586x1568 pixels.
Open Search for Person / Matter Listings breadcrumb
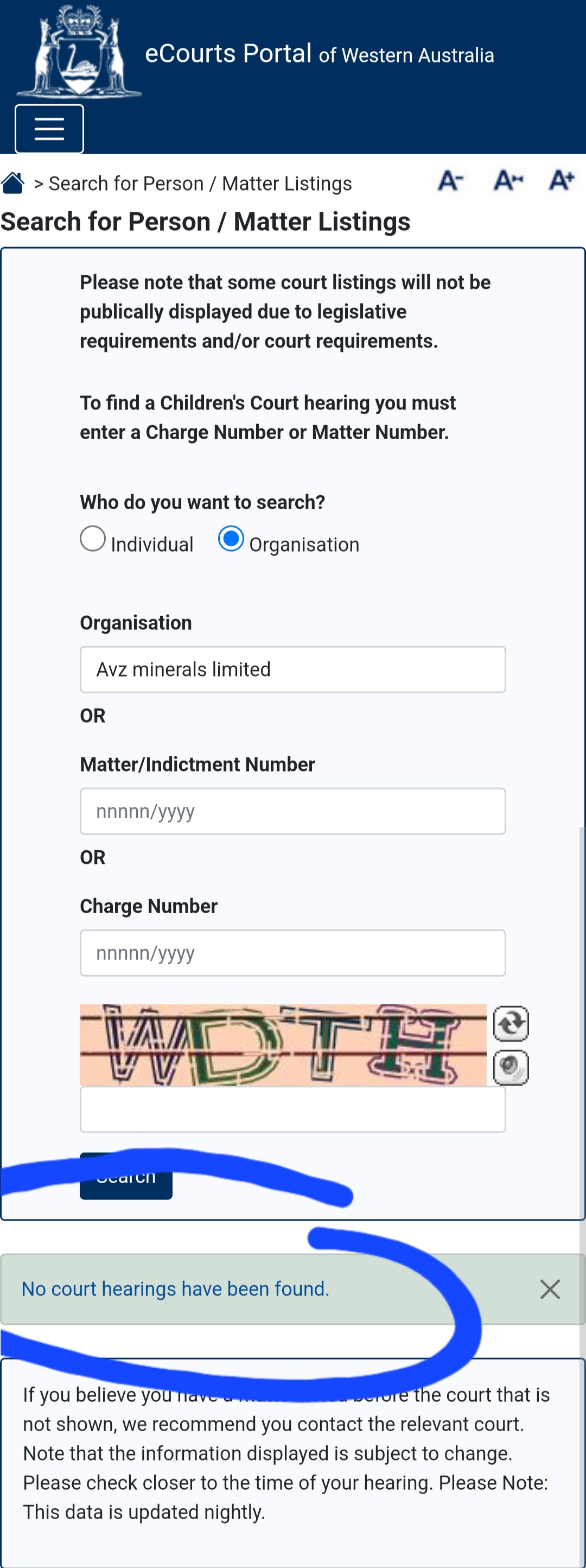(200, 183)
